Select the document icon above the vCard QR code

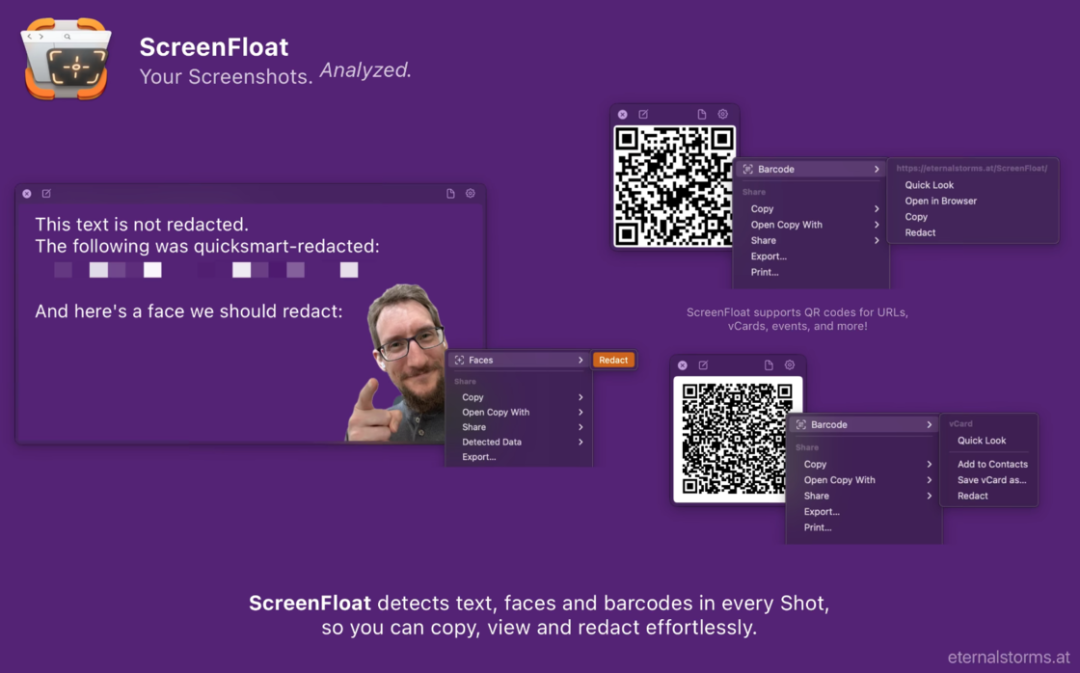coord(769,365)
